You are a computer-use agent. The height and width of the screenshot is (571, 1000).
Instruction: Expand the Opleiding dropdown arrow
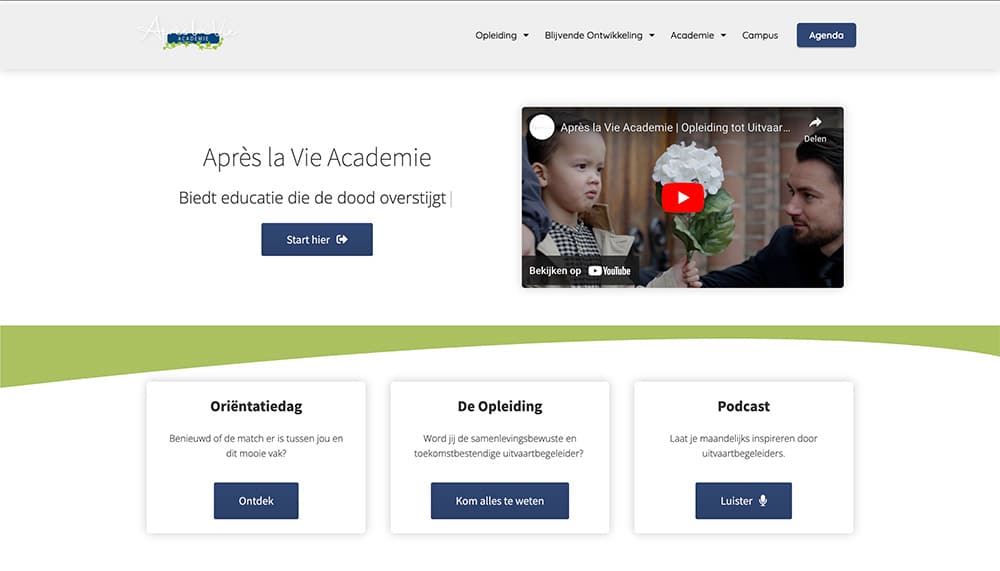click(x=526, y=36)
